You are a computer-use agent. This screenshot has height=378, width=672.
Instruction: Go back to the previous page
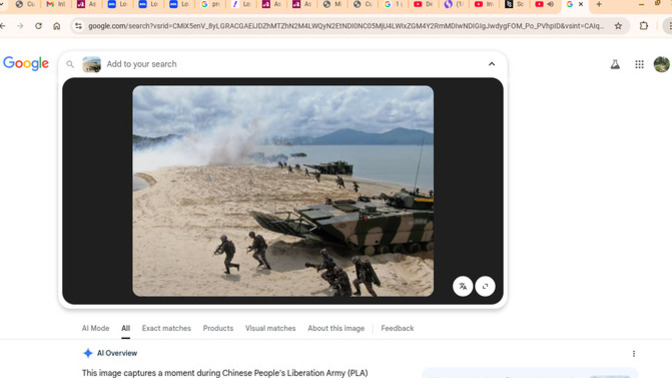(3, 26)
